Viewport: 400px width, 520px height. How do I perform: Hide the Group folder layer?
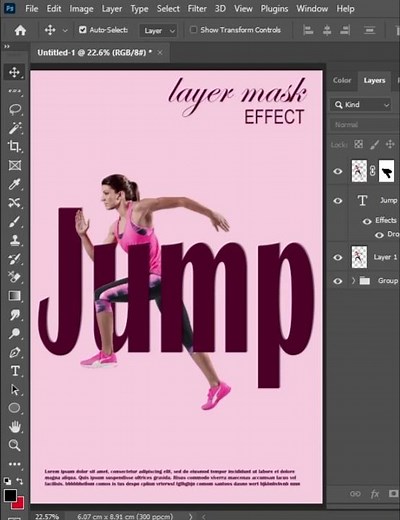point(338,281)
